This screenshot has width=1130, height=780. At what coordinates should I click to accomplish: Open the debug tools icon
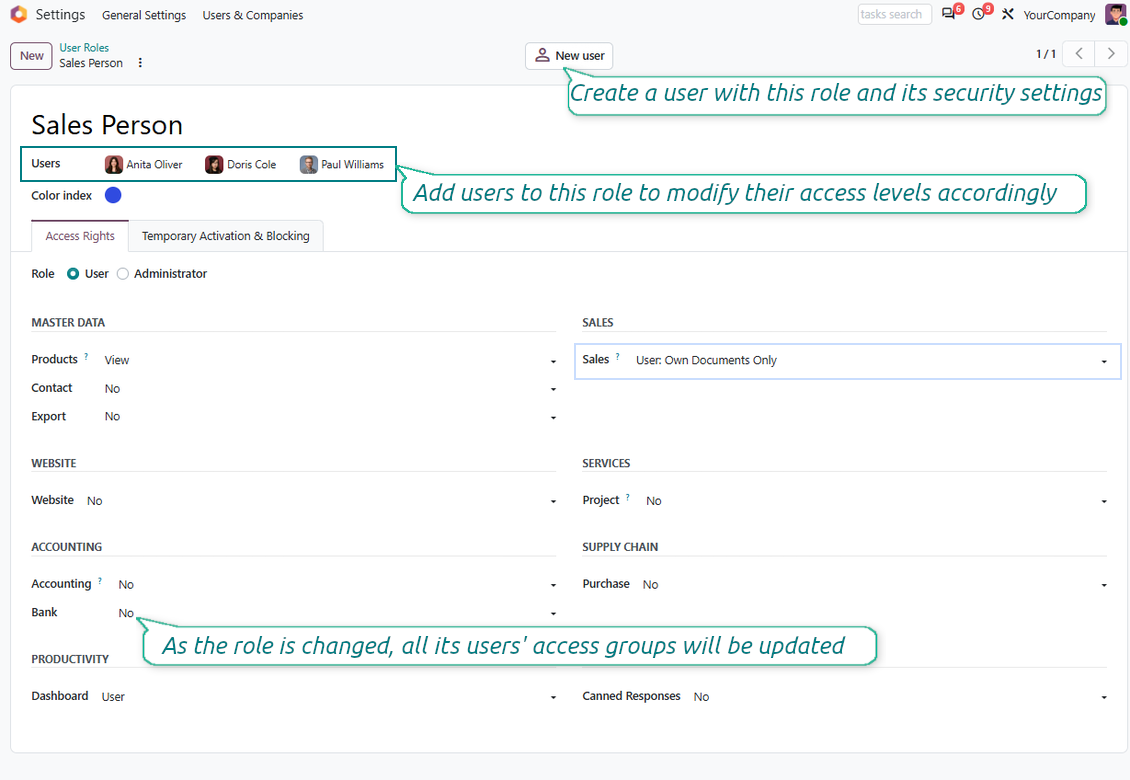[1007, 14]
